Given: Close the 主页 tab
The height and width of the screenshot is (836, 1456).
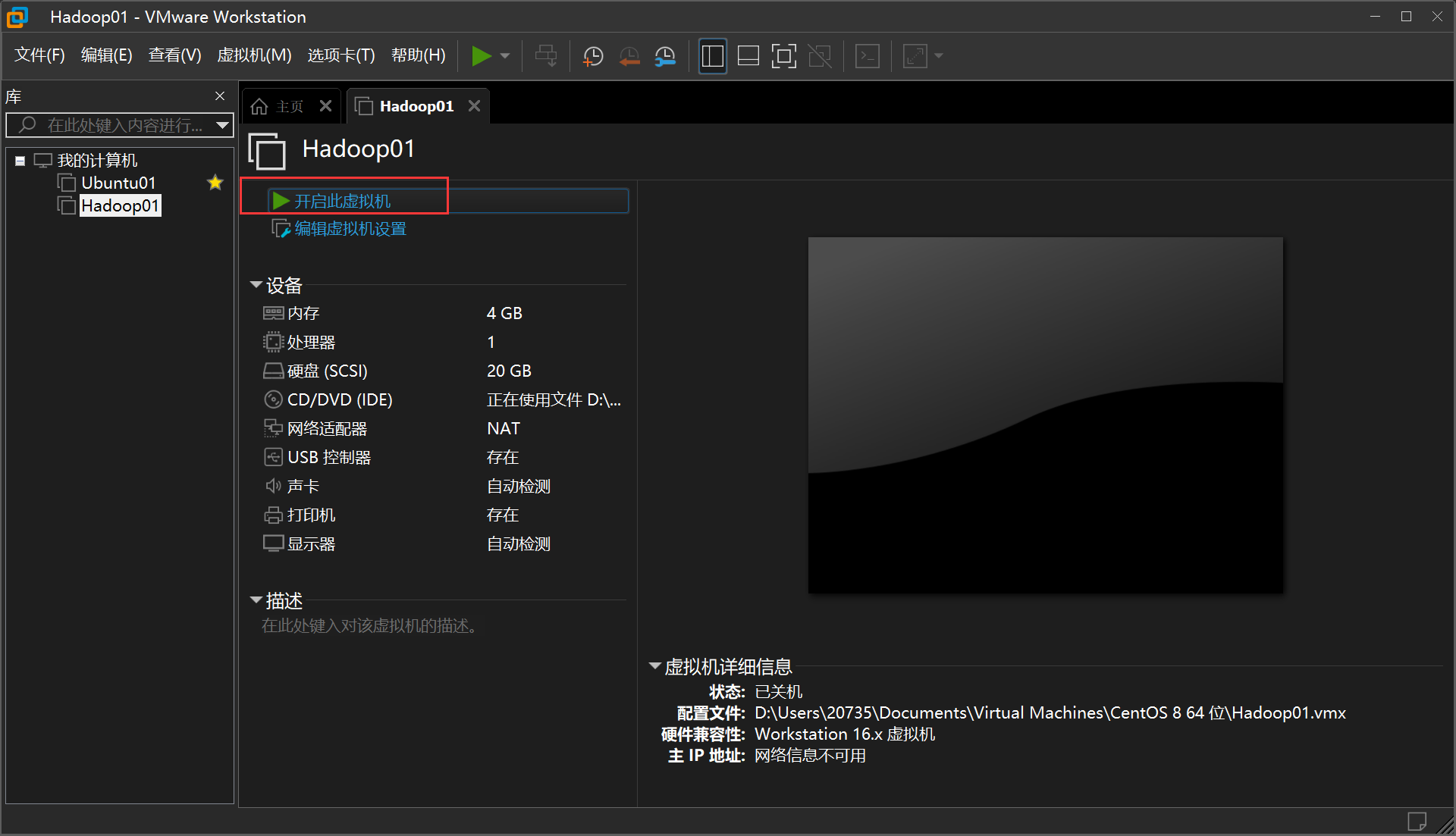Looking at the screenshot, I should [325, 106].
